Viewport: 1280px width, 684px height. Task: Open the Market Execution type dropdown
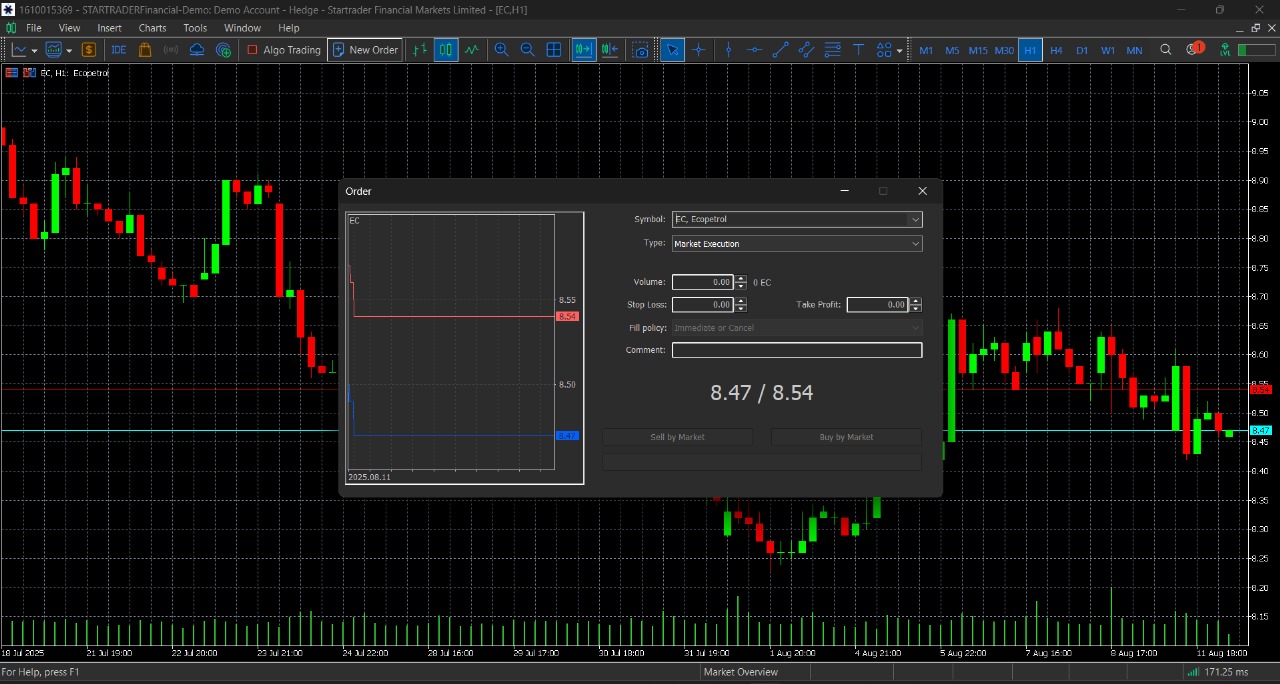(x=914, y=243)
